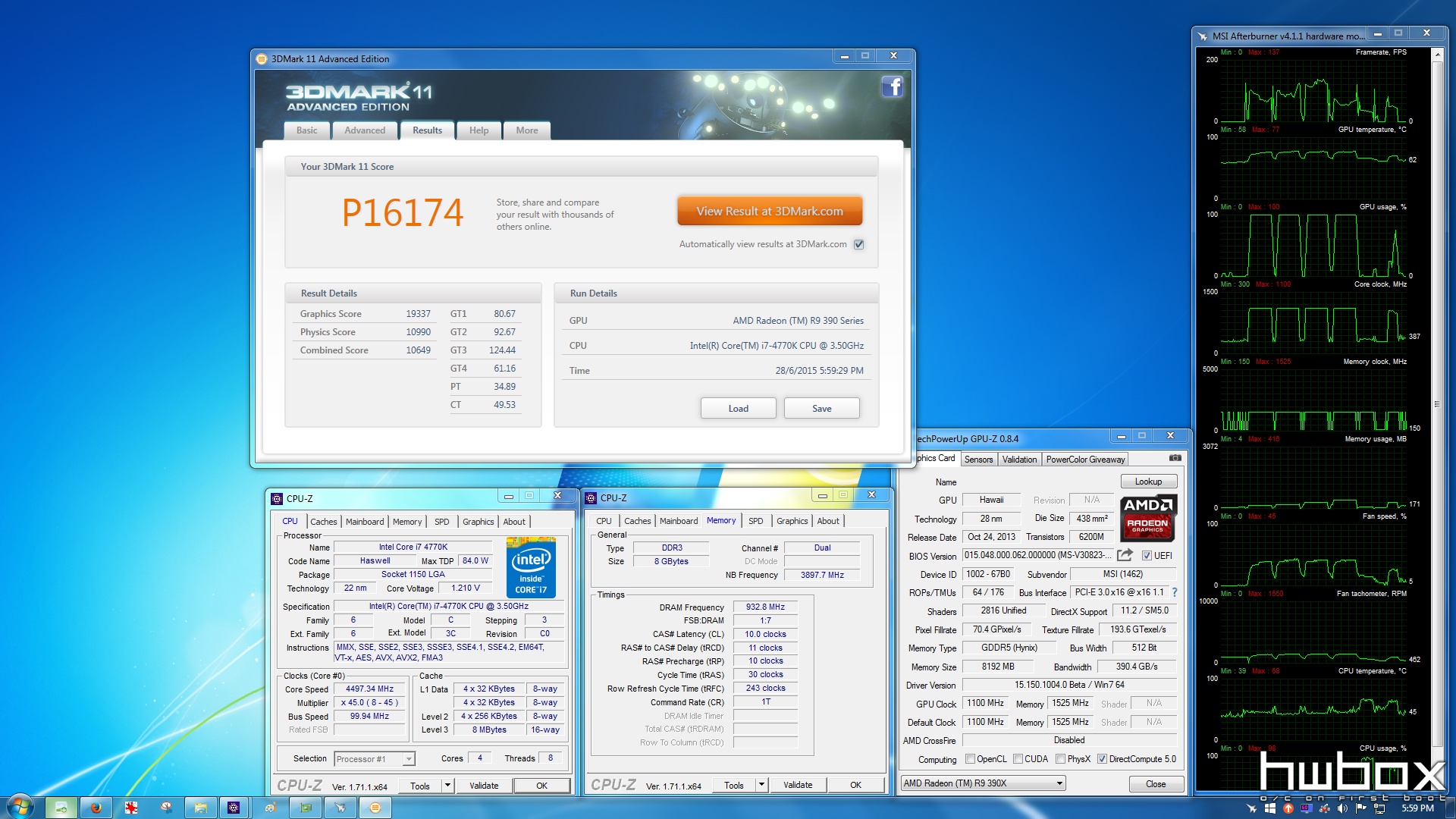Click the 60 FPS monitor tray icon
This screenshot has height=819, width=1456.
point(1307,808)
